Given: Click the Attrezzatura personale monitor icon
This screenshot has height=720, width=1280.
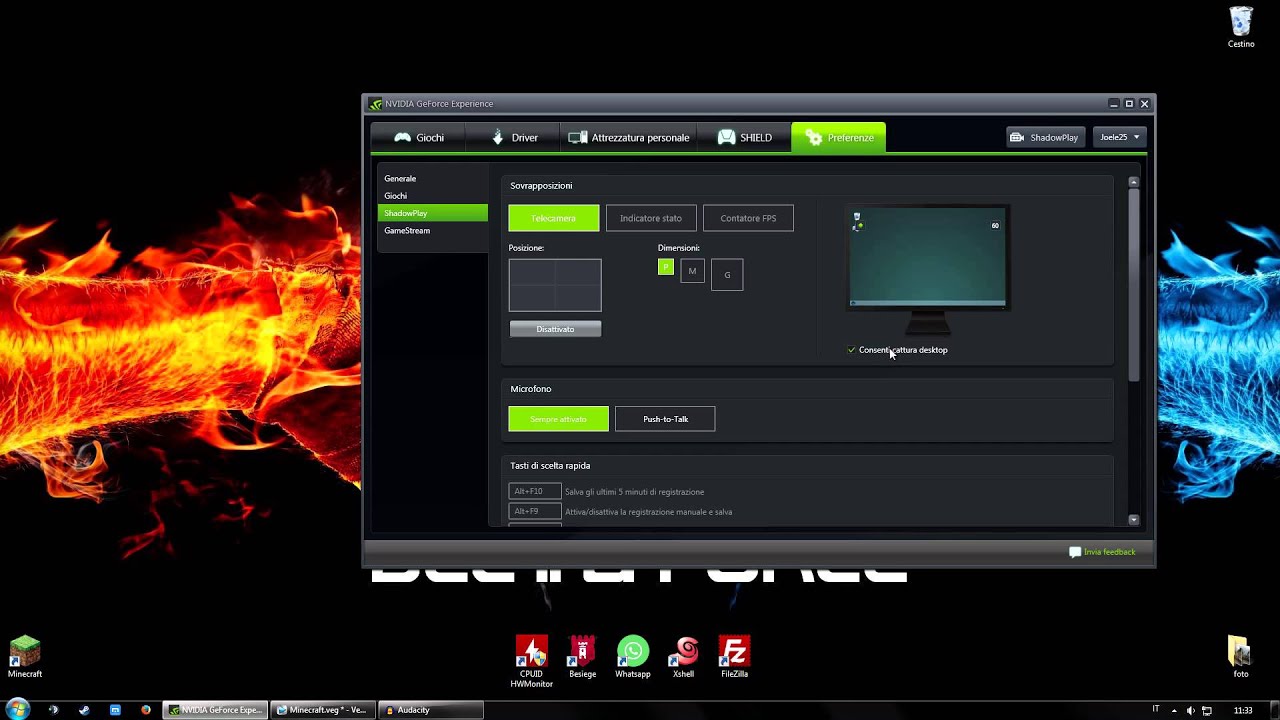Looking at the screenshot, I should pyautogui.click(x=577, y=138).
